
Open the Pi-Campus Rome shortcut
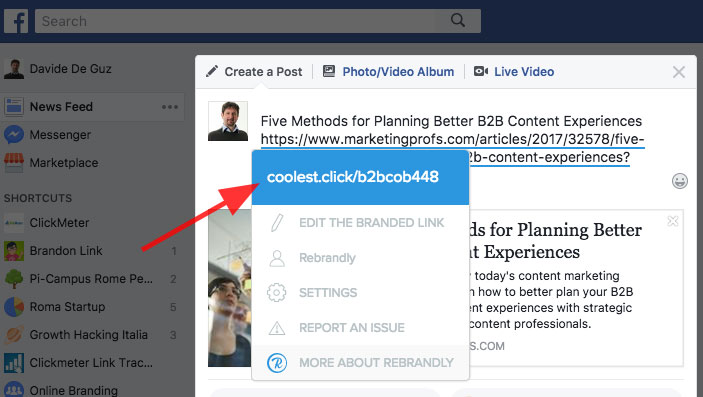point(91,279)
